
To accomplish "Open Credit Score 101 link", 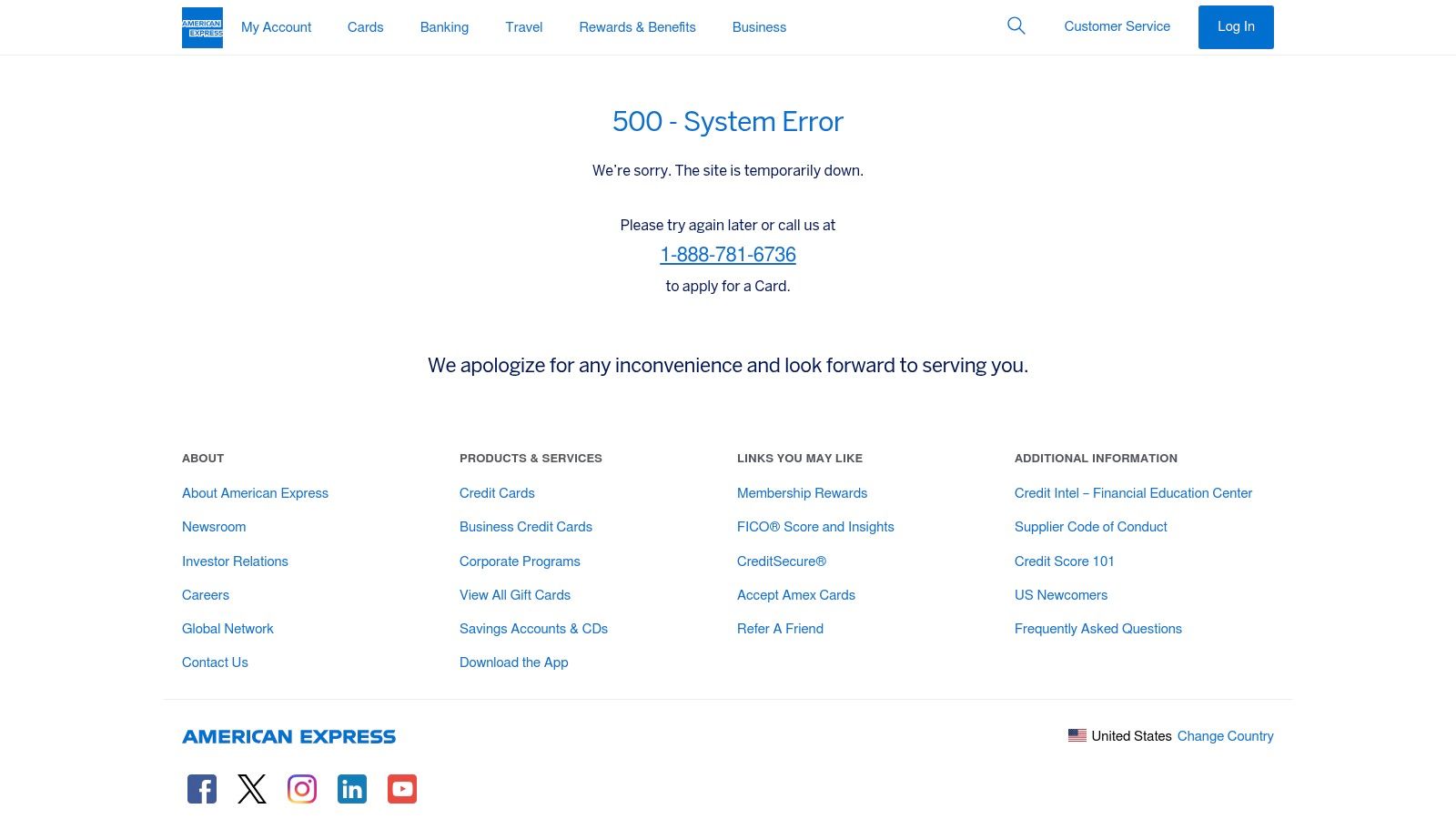I will coord(1065,561).
